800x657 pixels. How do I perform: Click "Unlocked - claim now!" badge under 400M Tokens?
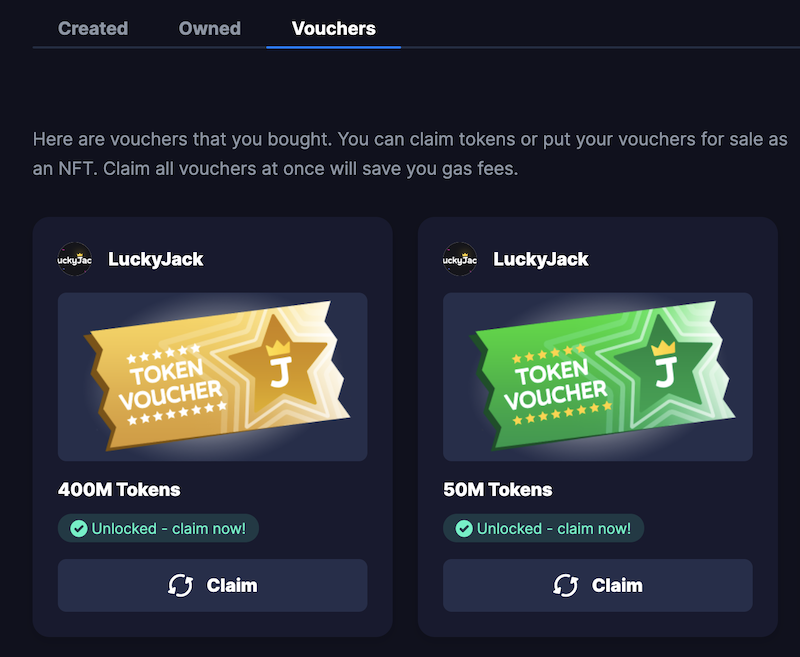coord(158,528)
